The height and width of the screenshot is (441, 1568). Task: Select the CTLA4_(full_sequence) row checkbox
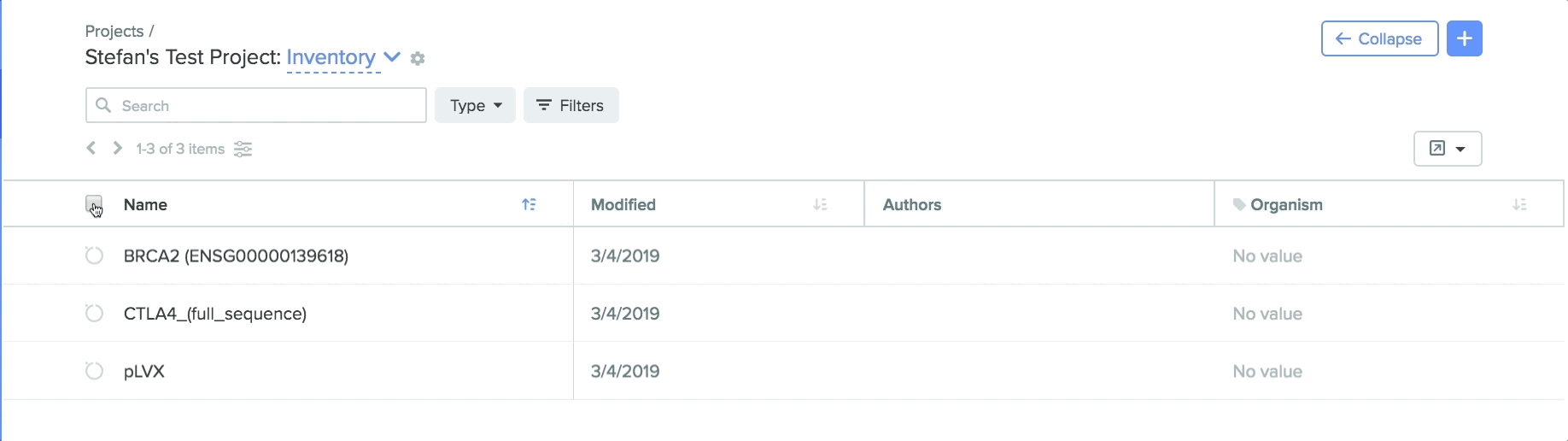click(x=94, y=314)
